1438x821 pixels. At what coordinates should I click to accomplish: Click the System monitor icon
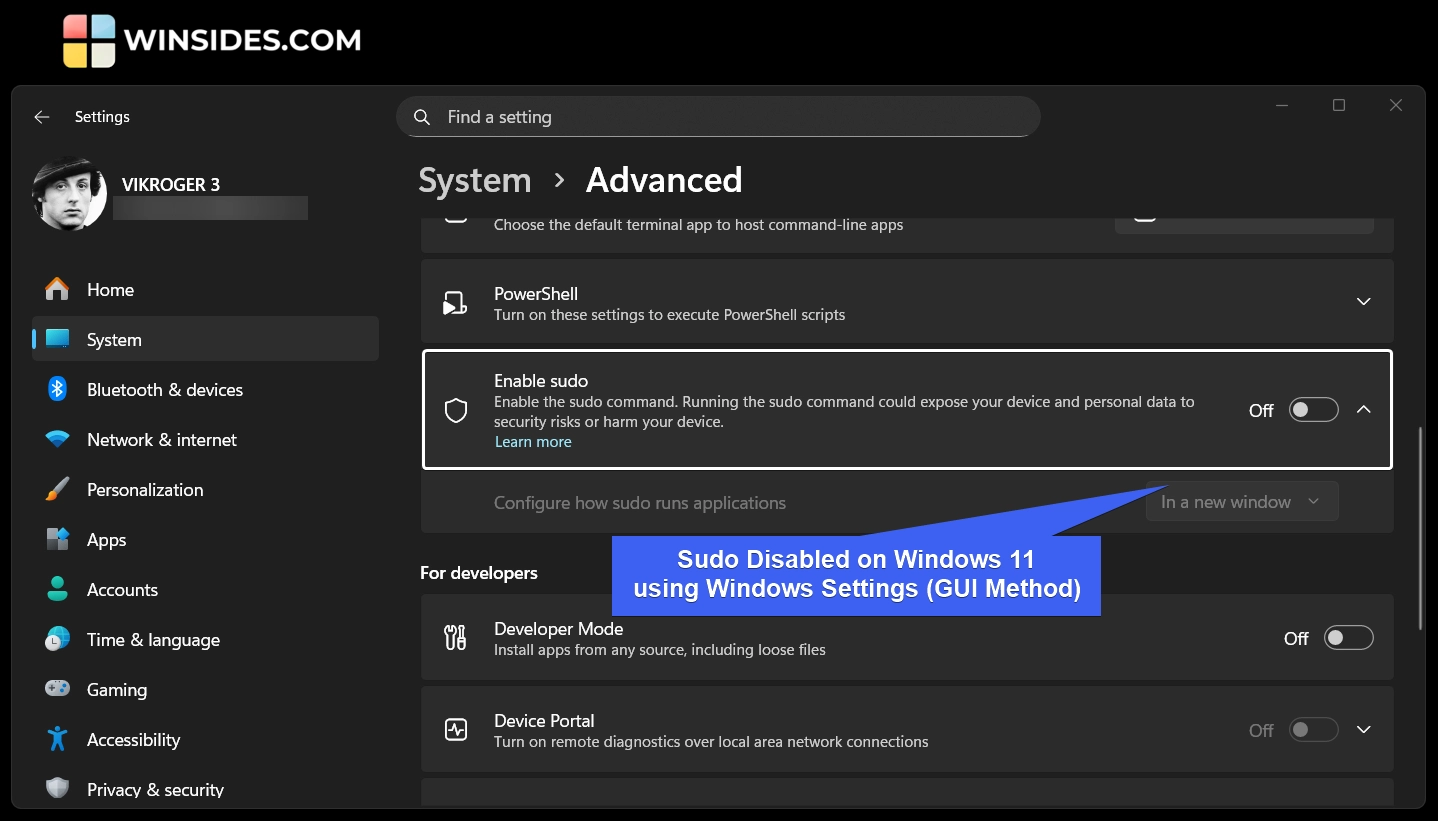(x=57, y=339)
